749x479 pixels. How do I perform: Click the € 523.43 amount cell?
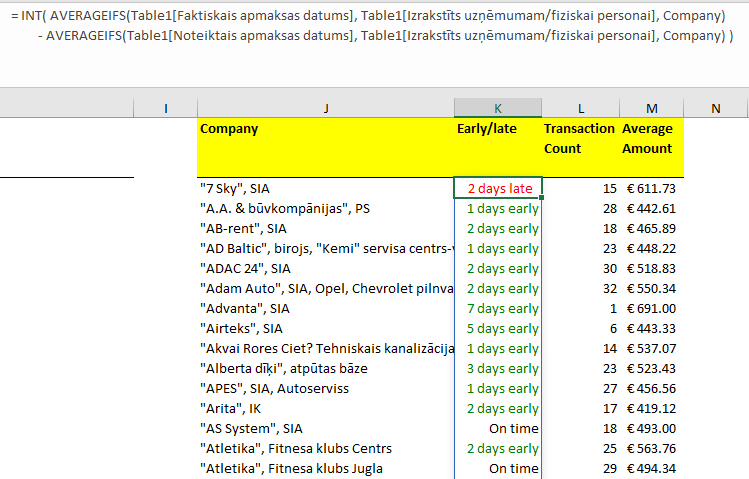[652, 369]
